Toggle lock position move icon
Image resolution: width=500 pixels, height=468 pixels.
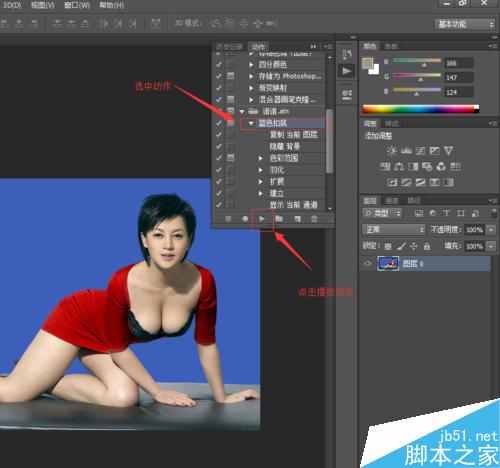[414, 246]
